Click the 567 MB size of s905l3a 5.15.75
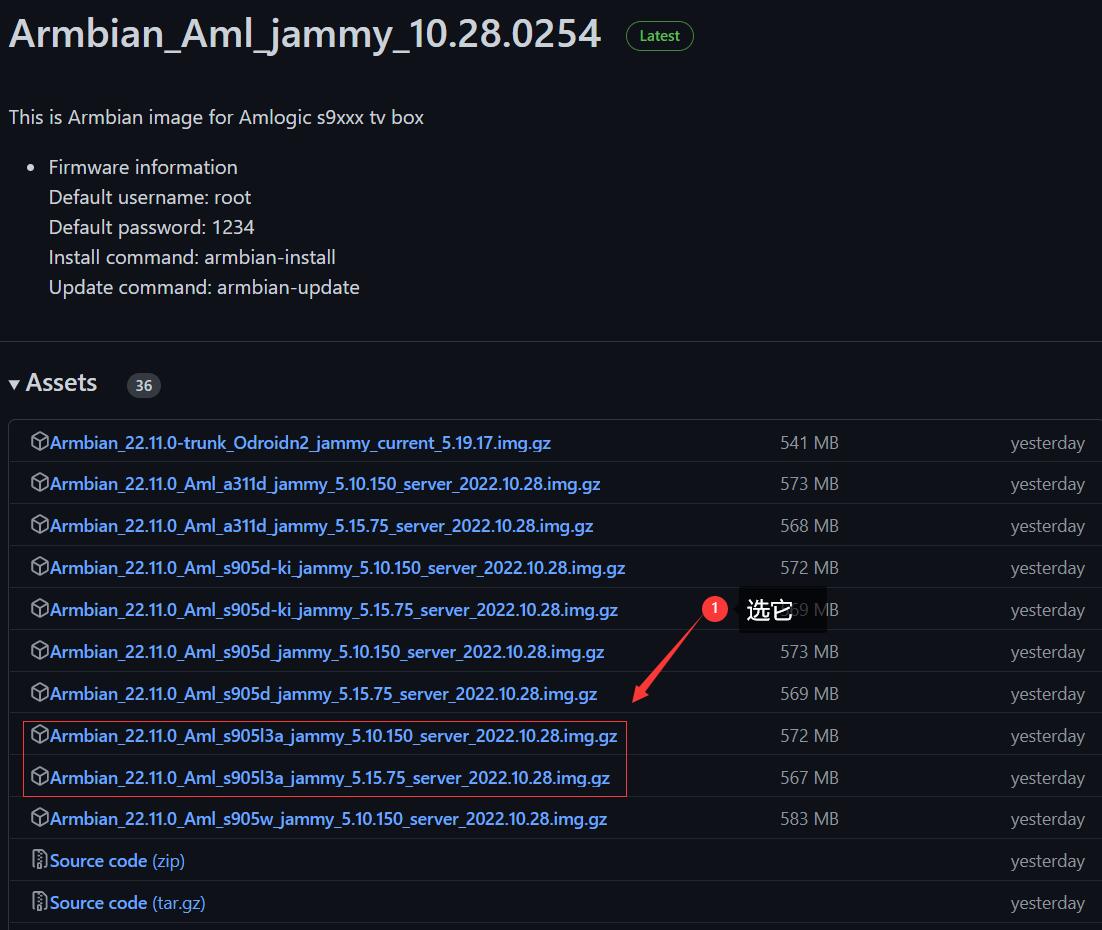 [x=809, y=777]
